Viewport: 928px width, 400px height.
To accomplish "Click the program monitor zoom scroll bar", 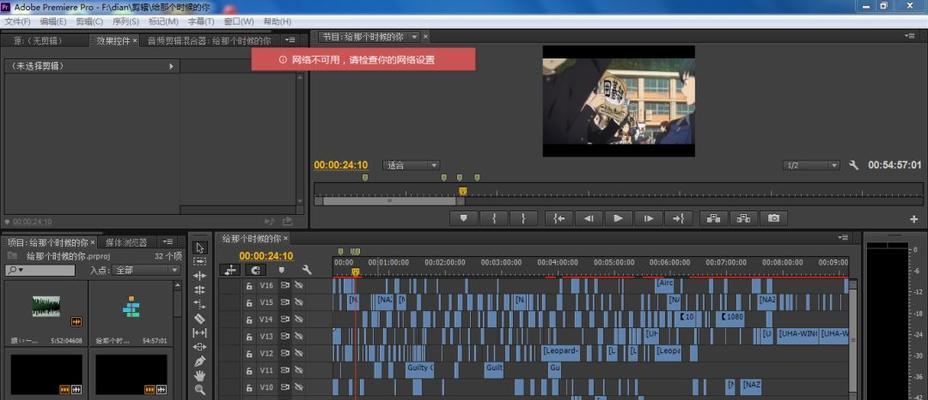I will tap(389, 201).
